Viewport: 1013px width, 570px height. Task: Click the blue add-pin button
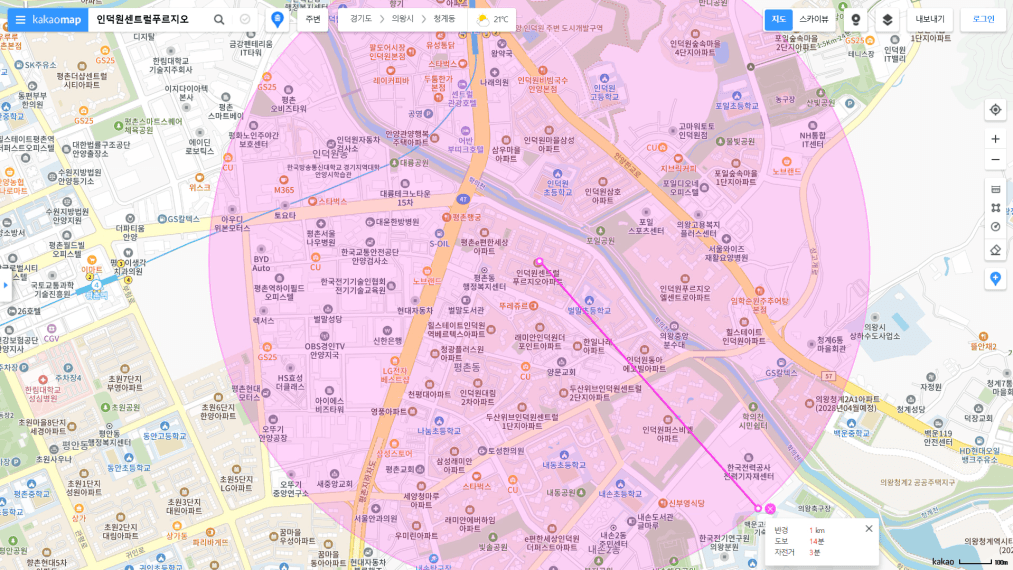pyautogui.click(x=996, y=279)
